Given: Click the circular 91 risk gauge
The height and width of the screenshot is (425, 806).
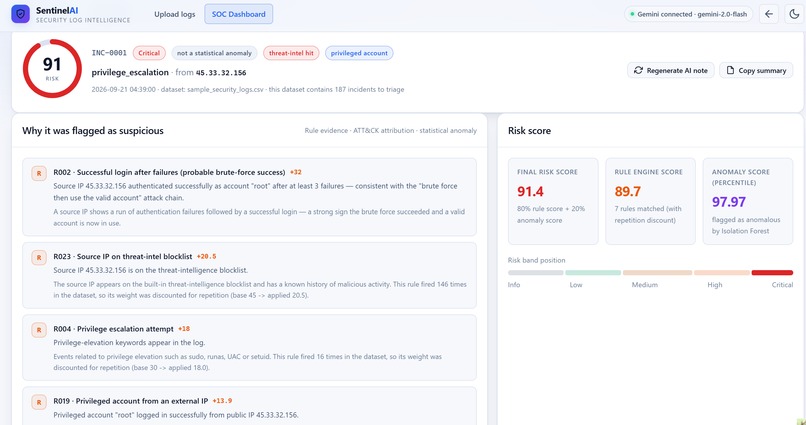Looking at the screenshot, I should tap(52, 68).
